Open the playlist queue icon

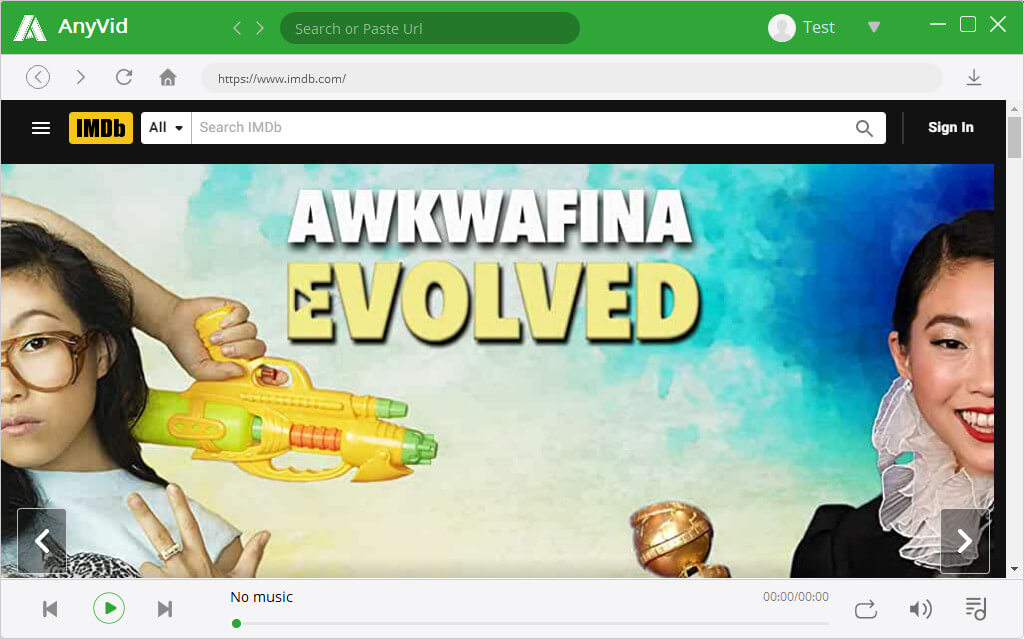pyautogui.click(x=976, y=609)
